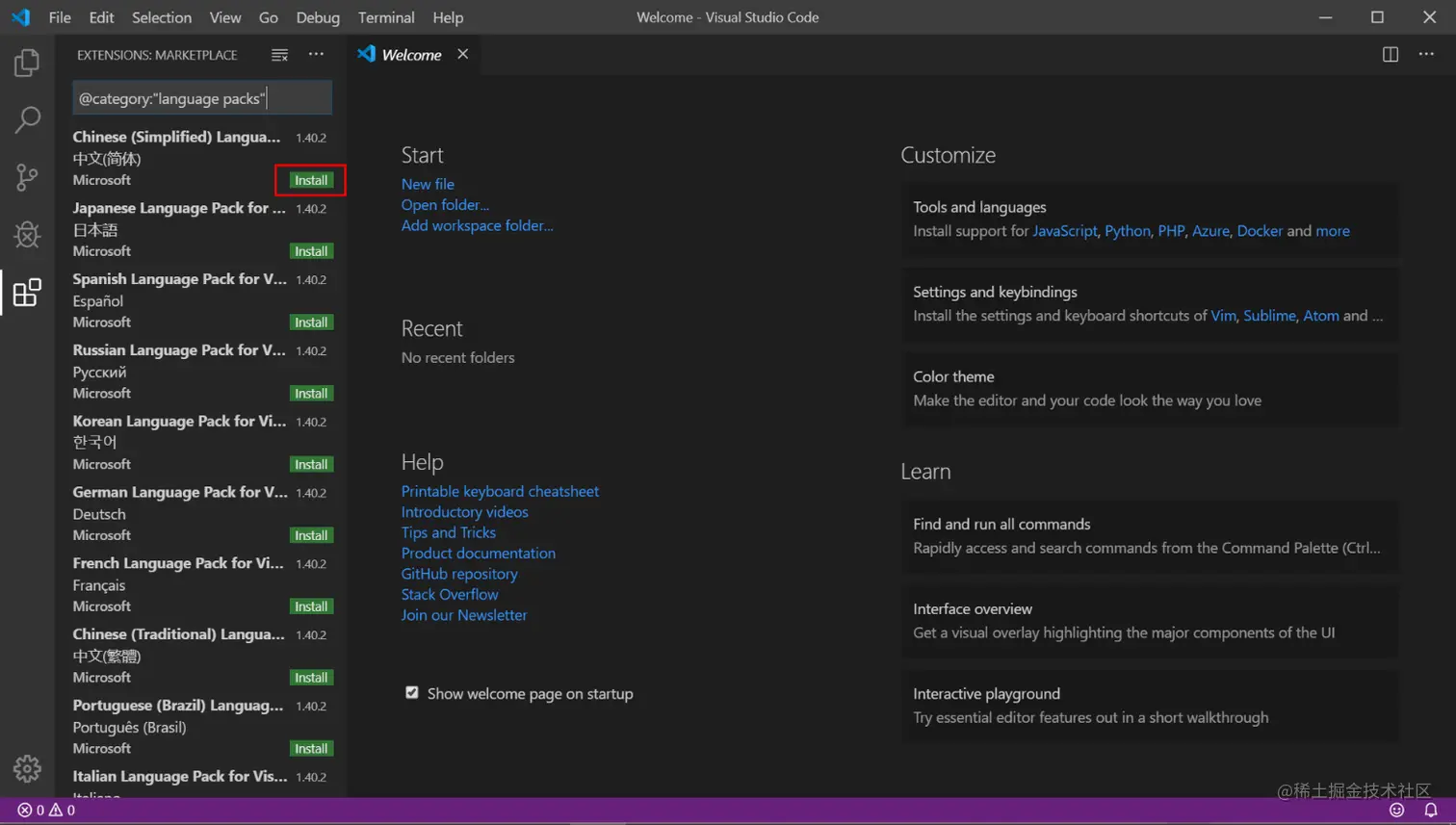Open Introductory videos link
Image resolution: width=1456 pixels, height=825 pixels.
click(x=464, y=512)
